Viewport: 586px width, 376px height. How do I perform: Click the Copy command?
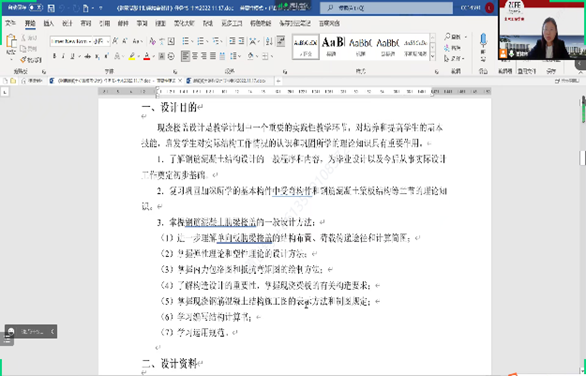tap(29, 49)
